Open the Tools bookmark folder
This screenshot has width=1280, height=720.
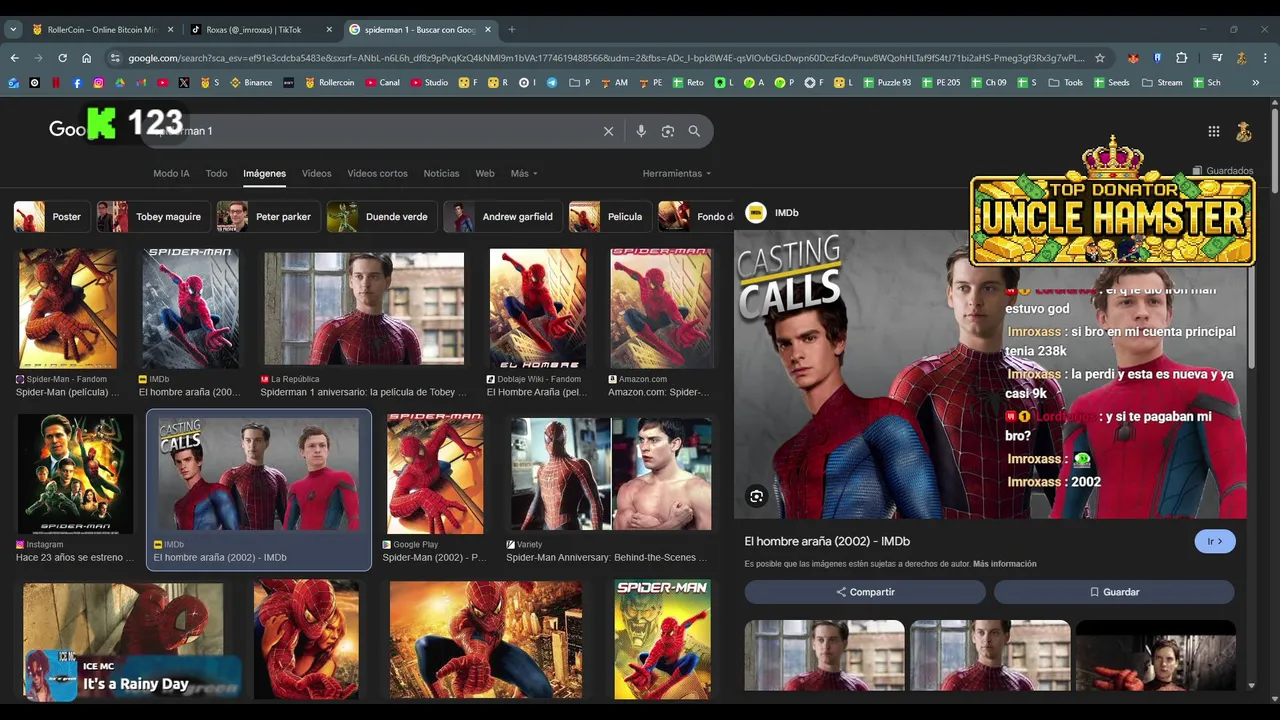click(1066, 83)
